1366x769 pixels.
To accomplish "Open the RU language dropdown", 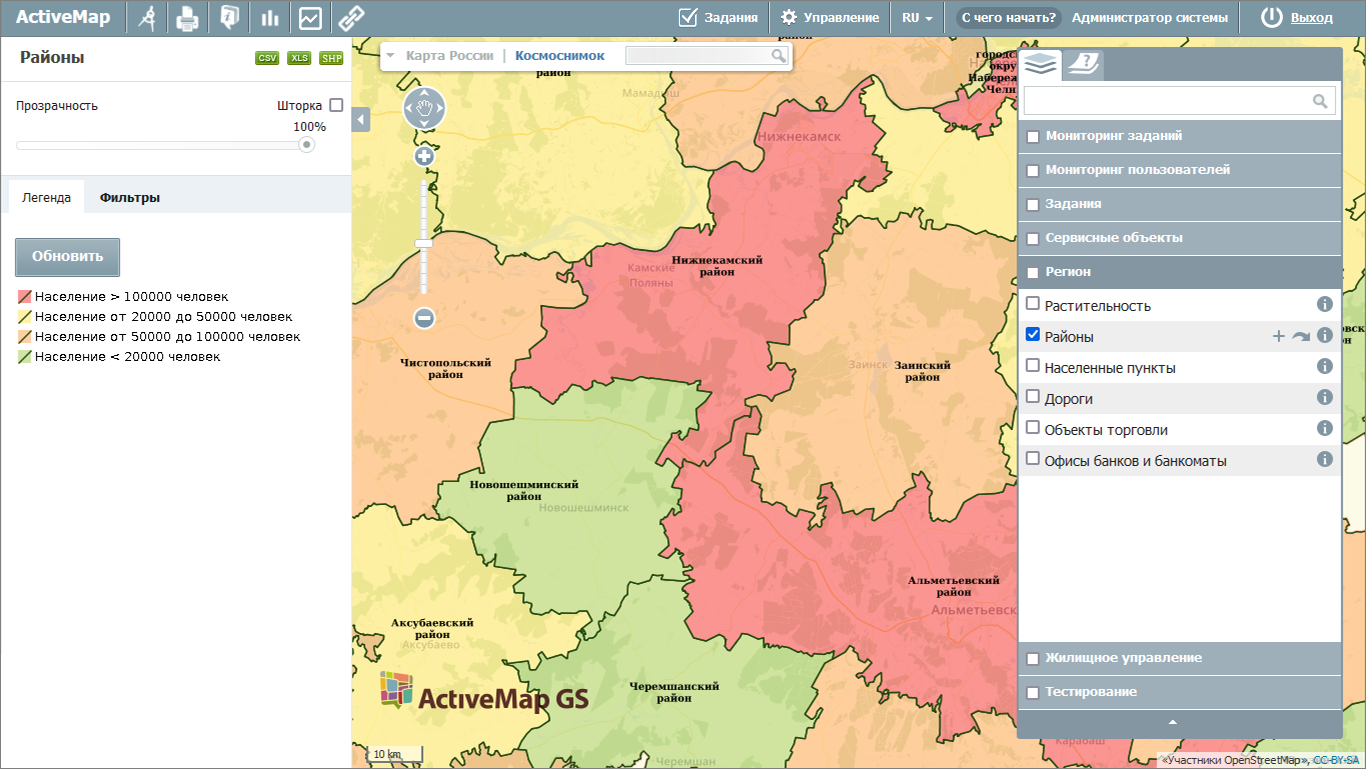I will [917, 18].
